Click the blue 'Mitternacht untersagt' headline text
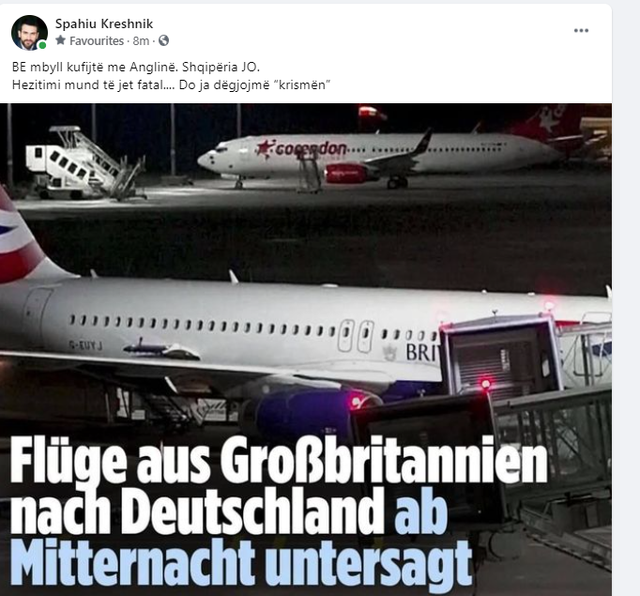 [x=241, y=563]
